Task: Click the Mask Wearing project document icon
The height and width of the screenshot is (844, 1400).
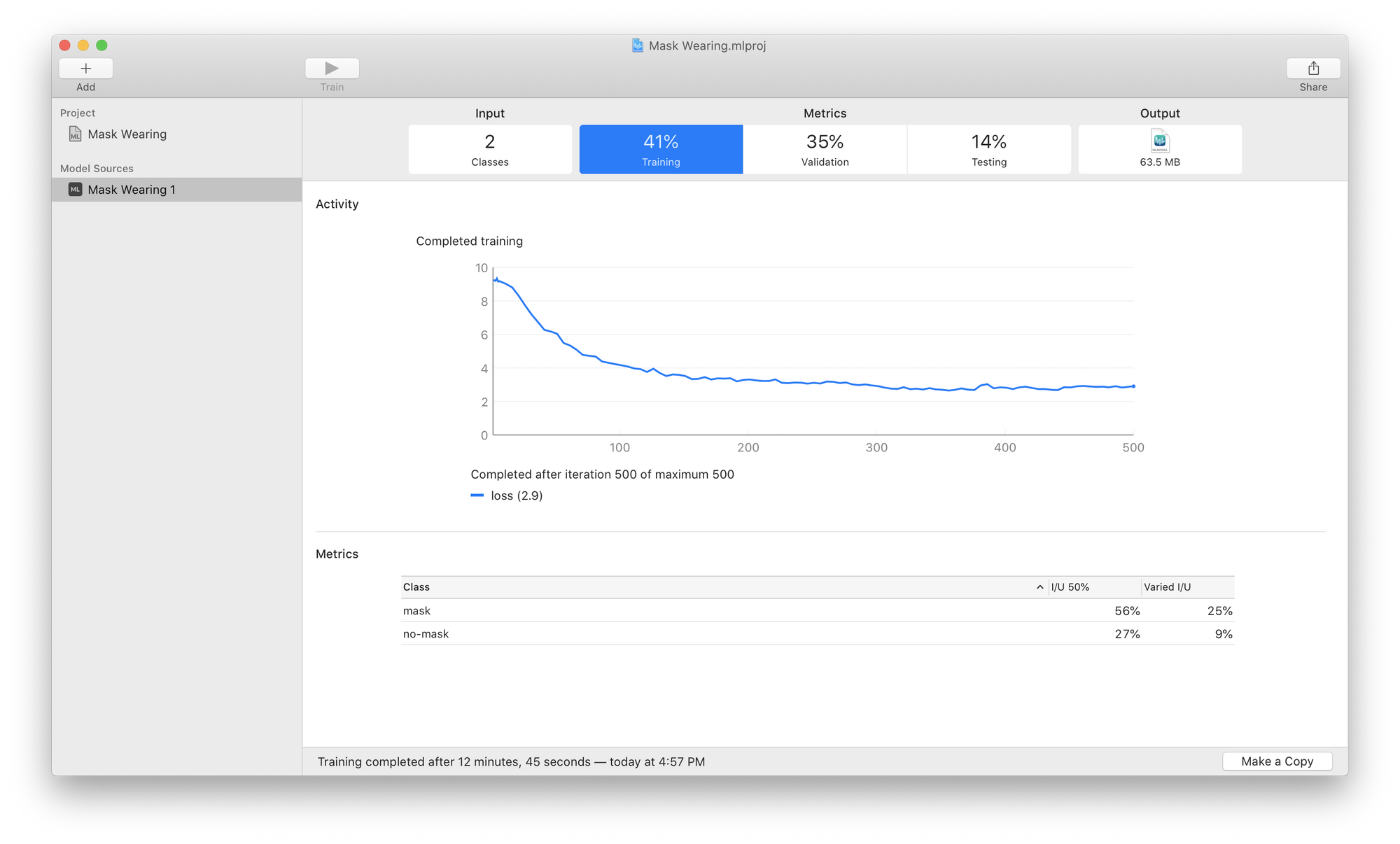Action: tap(75, 134)
